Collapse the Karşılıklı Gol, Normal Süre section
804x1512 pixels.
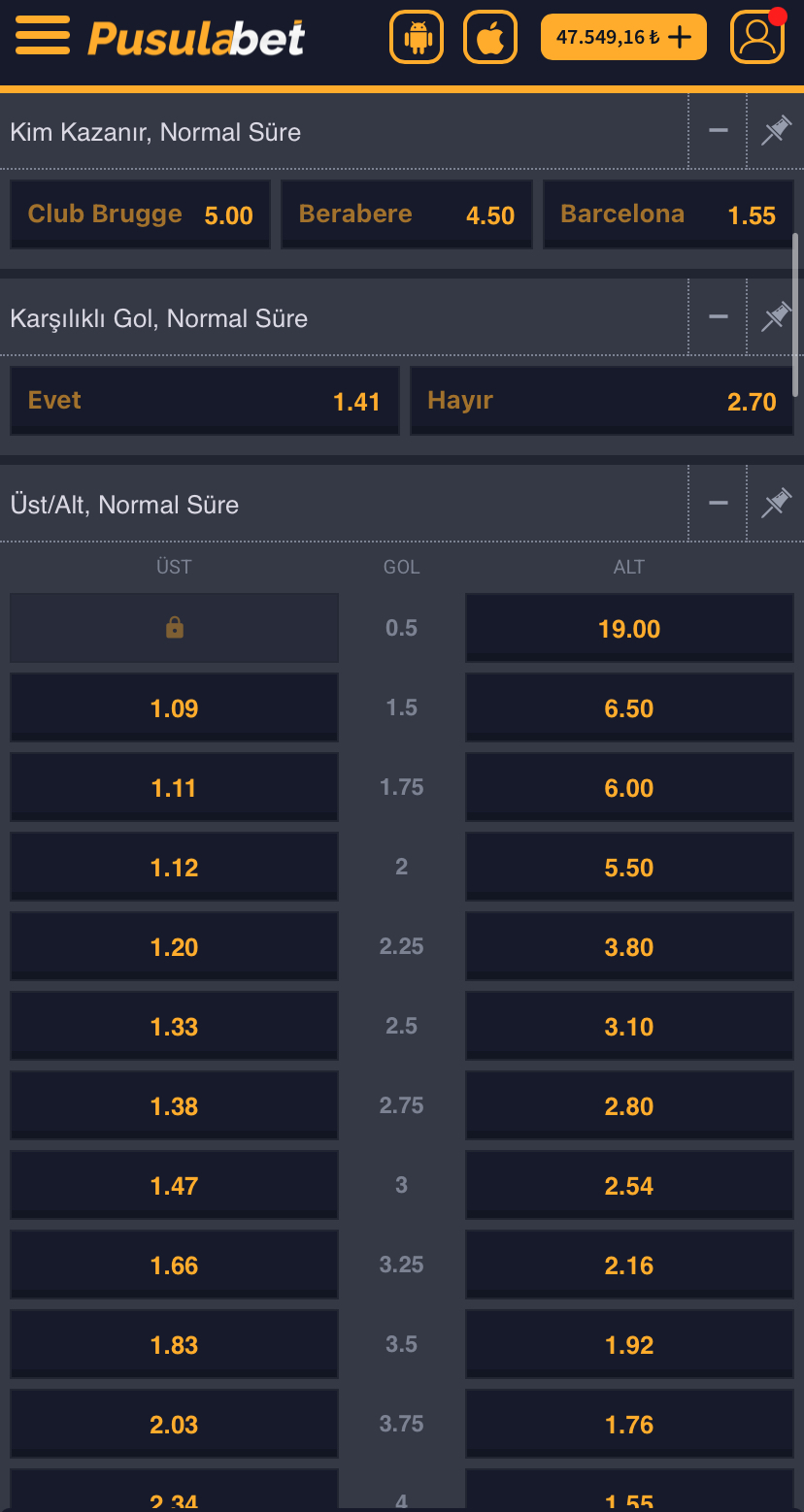[x=719, y=317]
